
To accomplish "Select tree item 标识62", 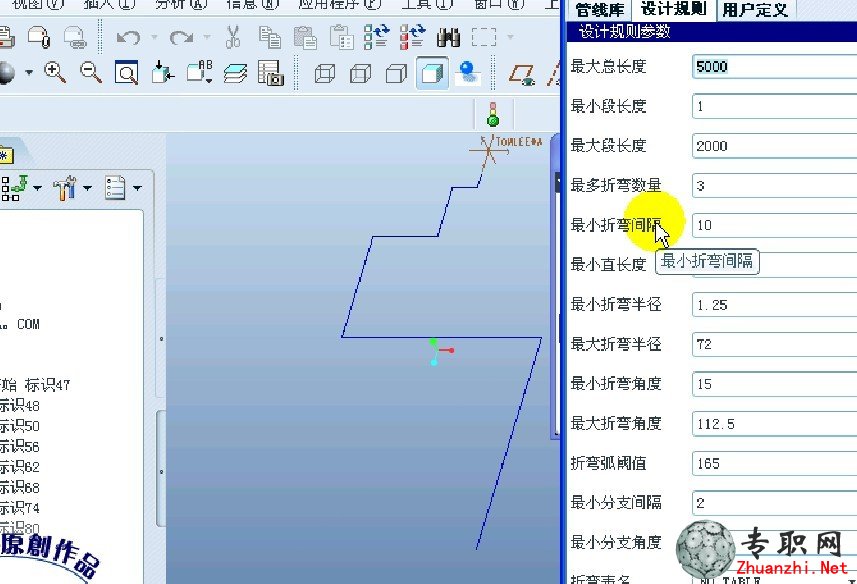I will (x=20, y=467).
